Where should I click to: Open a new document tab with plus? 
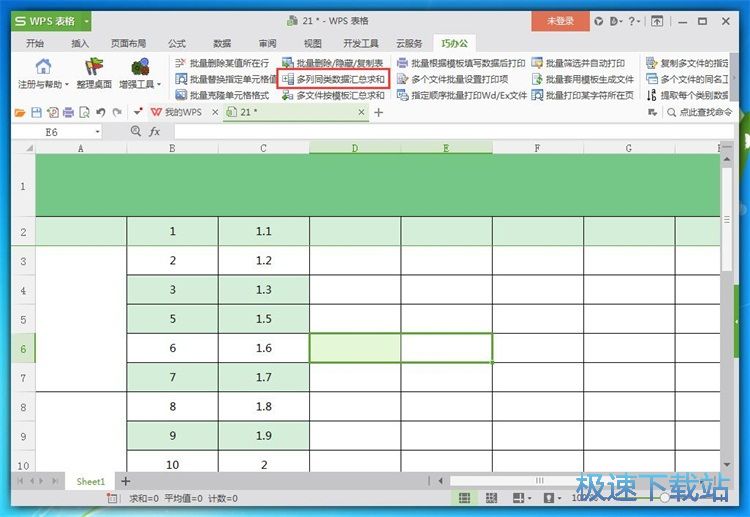pos(378,112)
